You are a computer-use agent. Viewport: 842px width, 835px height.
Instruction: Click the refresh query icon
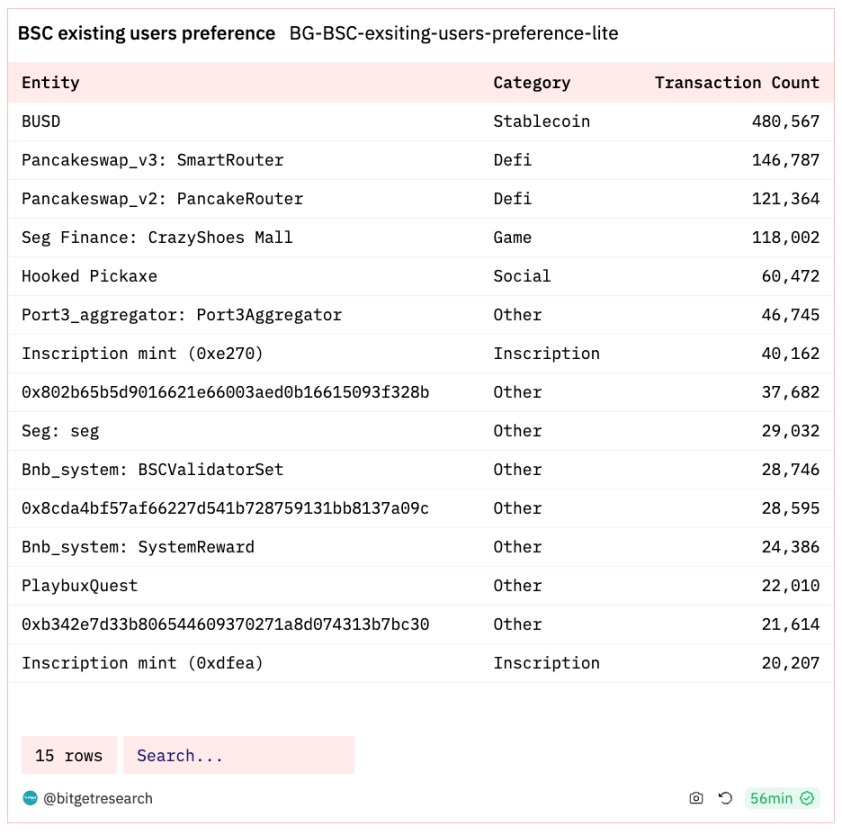(x=725, y=798)
